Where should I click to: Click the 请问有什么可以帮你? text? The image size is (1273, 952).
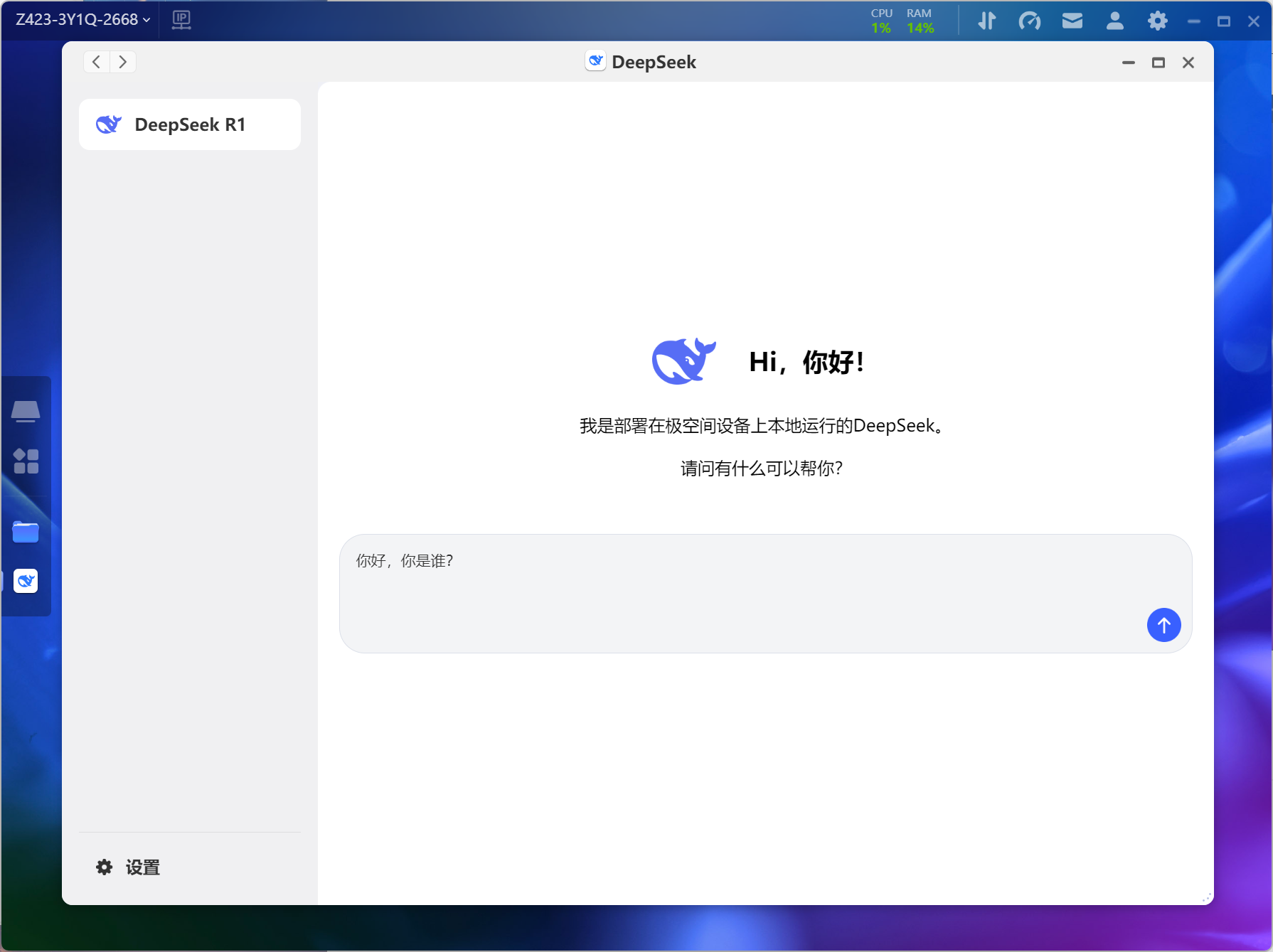(x=762, y=469)
